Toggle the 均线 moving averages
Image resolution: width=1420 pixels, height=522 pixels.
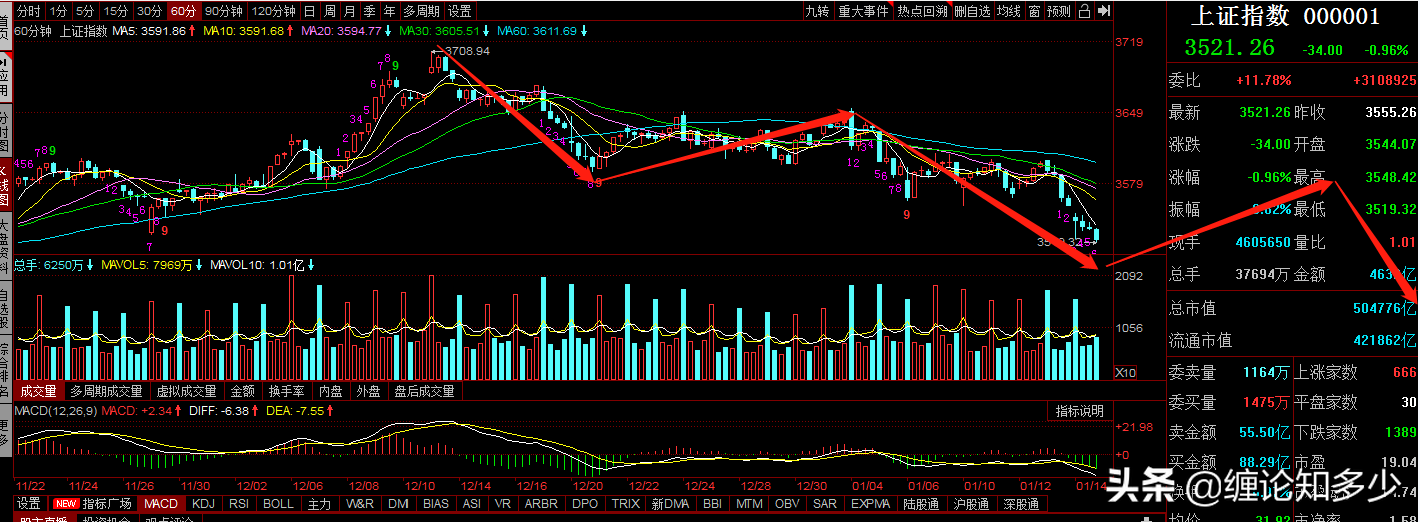pyautogui.click(x=1010, y=11)
